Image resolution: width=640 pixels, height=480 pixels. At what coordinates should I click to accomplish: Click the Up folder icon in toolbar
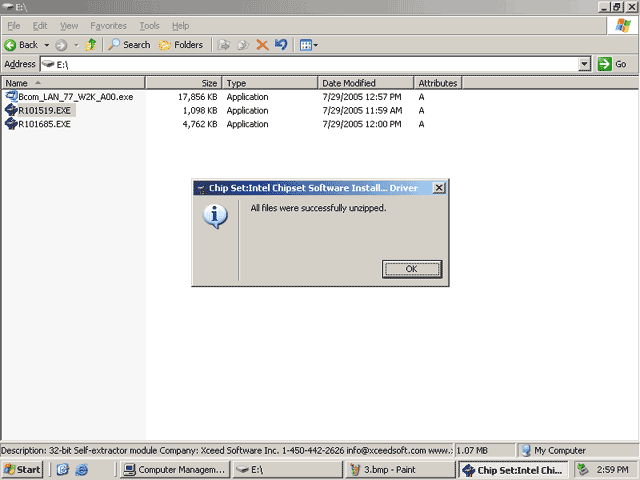[x=91, y=45]
